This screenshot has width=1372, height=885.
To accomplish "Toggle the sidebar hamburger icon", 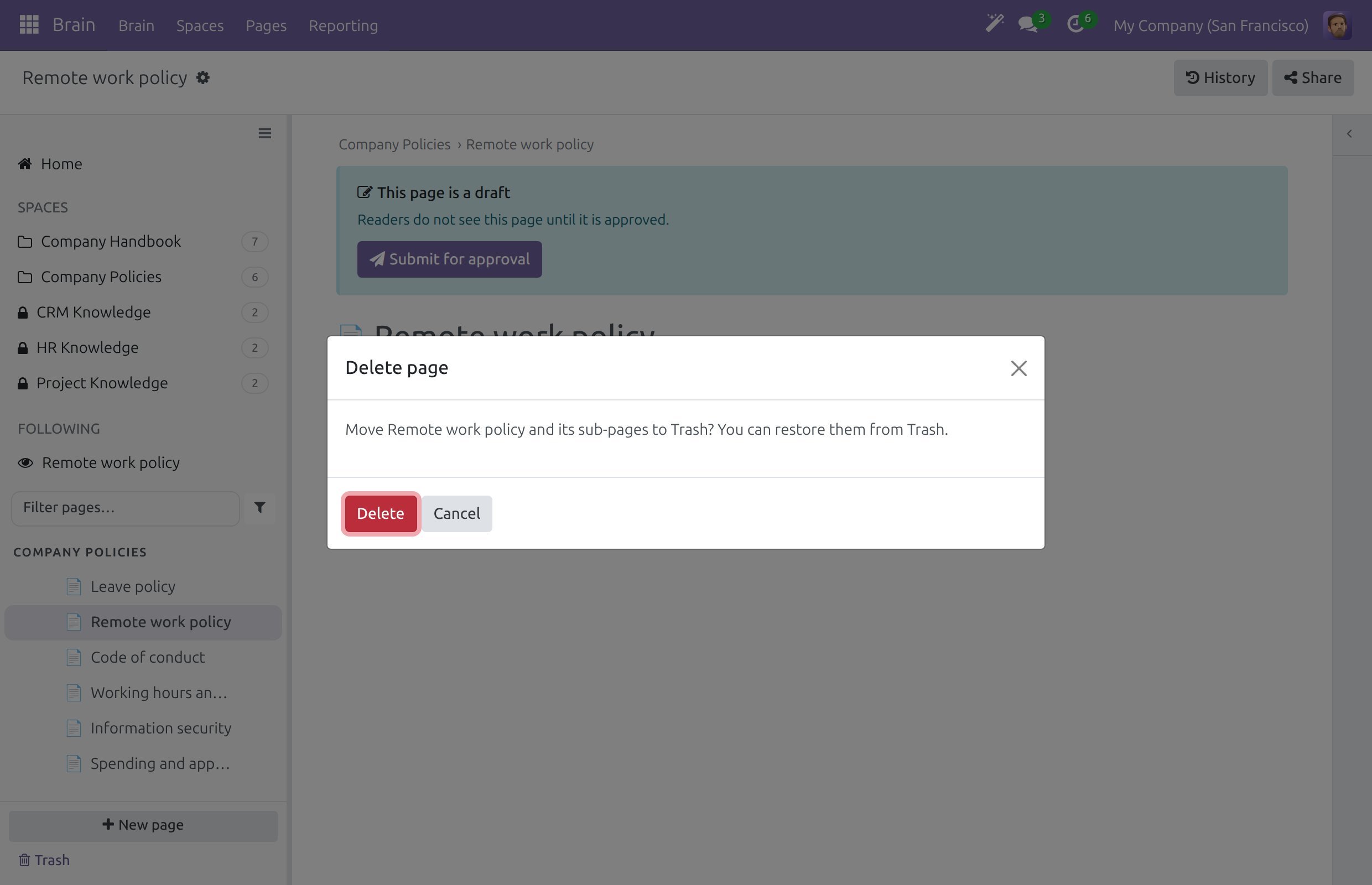I will tap(264, 133).
